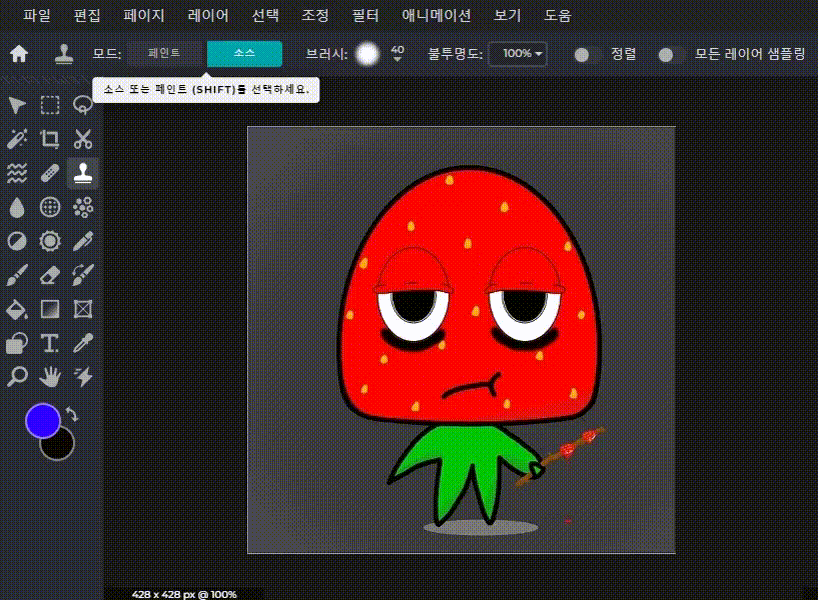Viewport: 818px width, 600px height.
Task: Select the gridded circle tool
Action: (x=50, y=207)
